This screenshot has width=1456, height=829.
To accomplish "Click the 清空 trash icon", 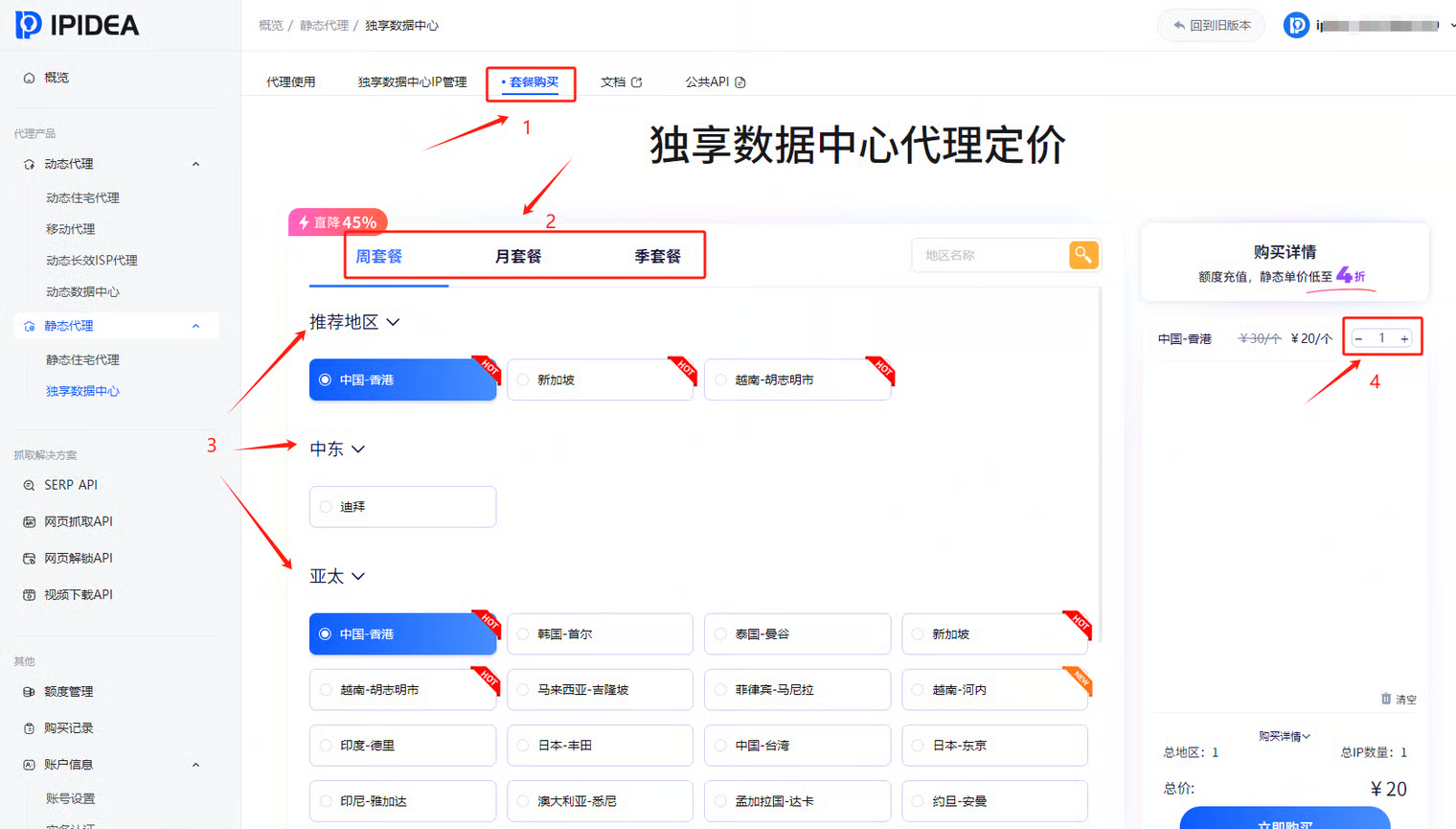I will click(x=1386, y=699).
